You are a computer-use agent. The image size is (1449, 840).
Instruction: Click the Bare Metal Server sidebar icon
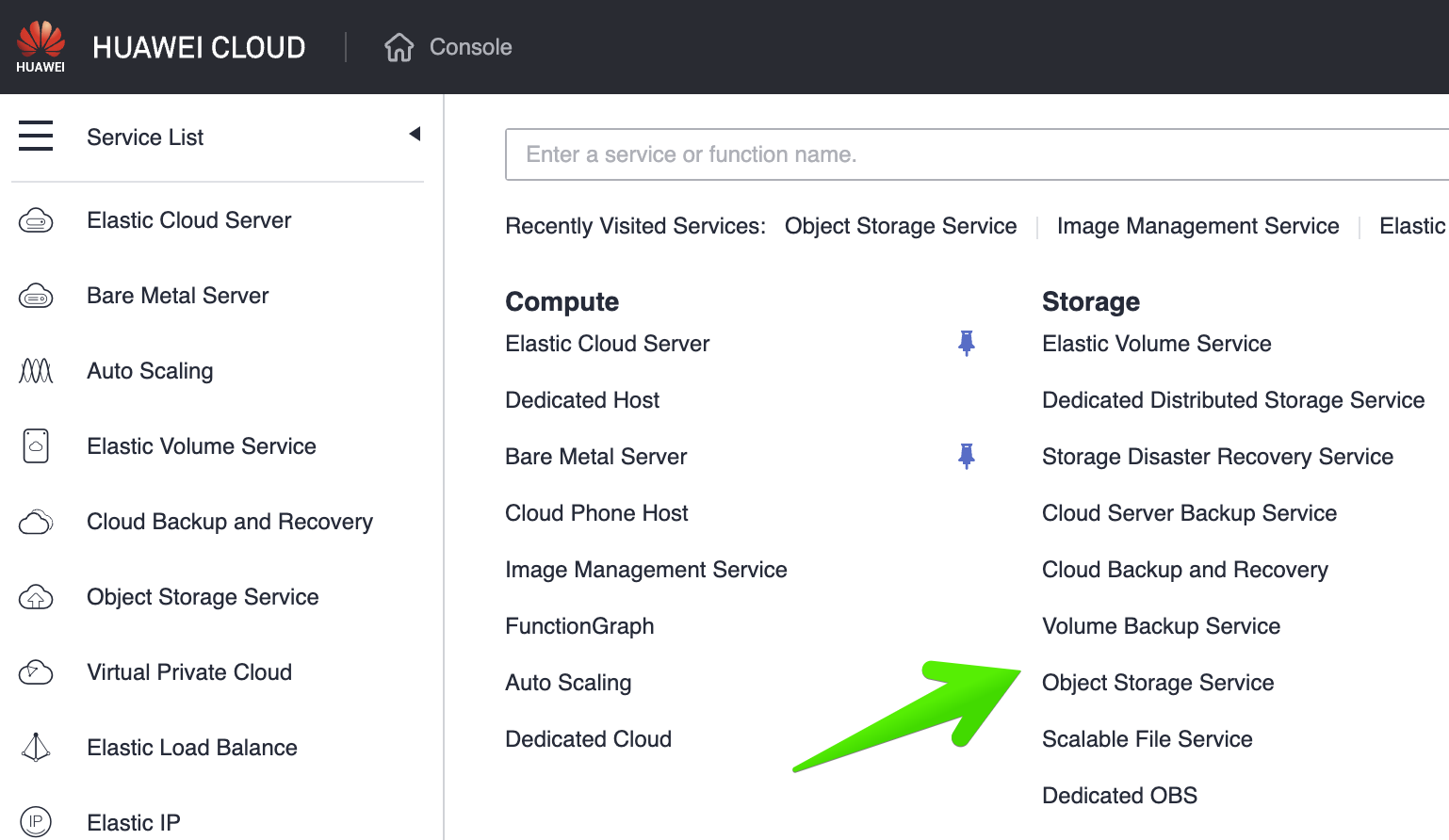pyautogui.click(x=36, y=296)
